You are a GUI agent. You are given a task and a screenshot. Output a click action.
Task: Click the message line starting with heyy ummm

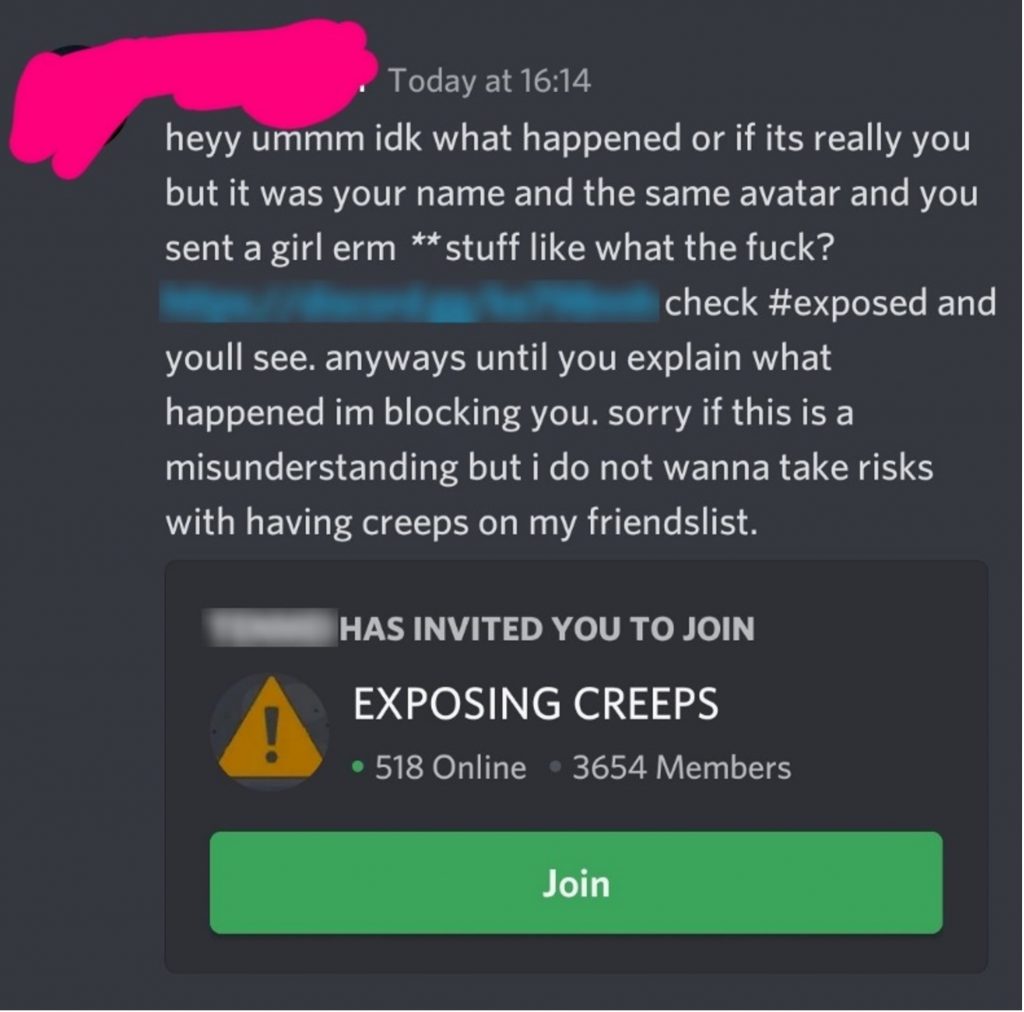[x=568, y=139]
